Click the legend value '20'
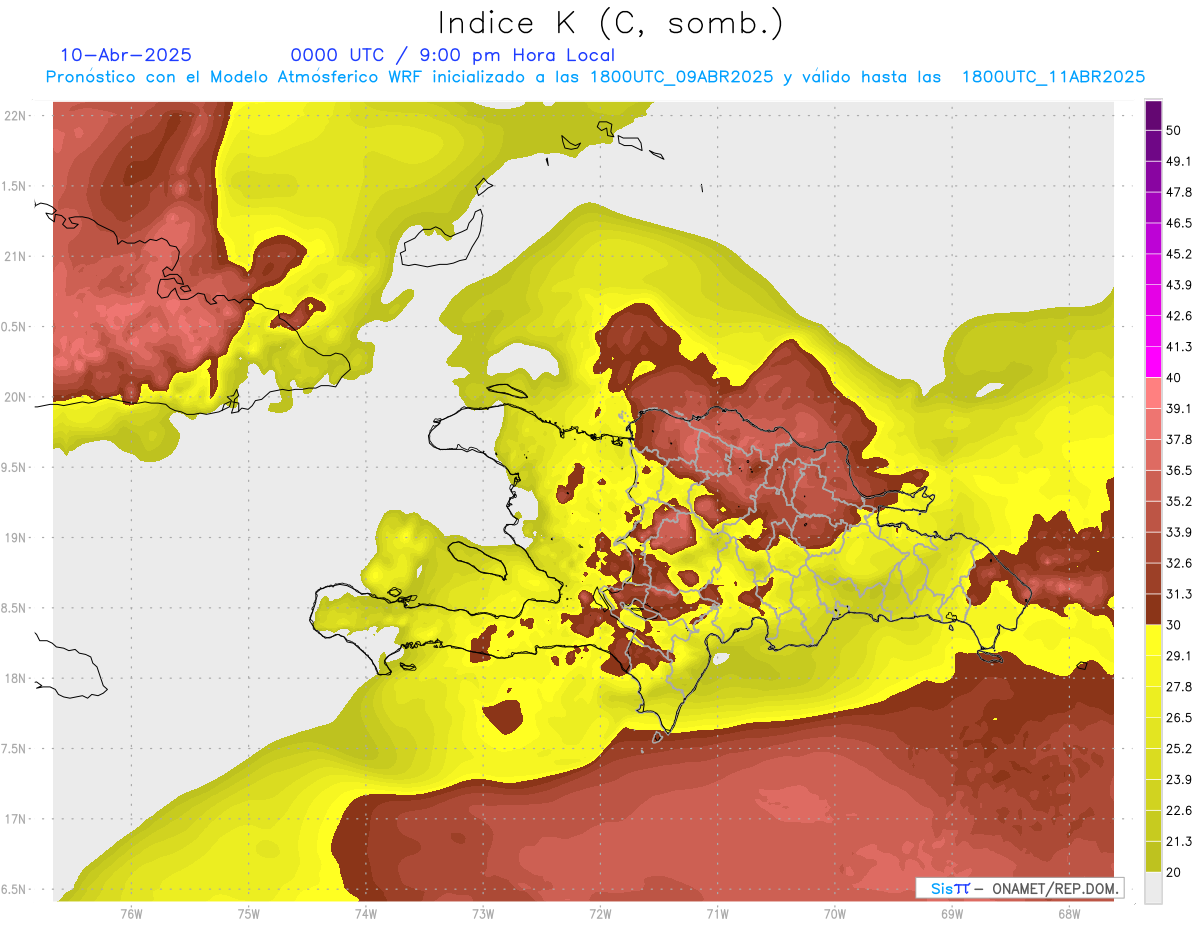 click(1174, 873)
